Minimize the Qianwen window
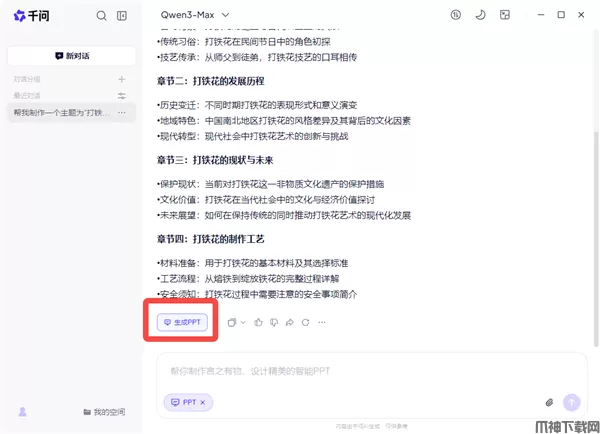The image size is (600, 434). point(541,15)
